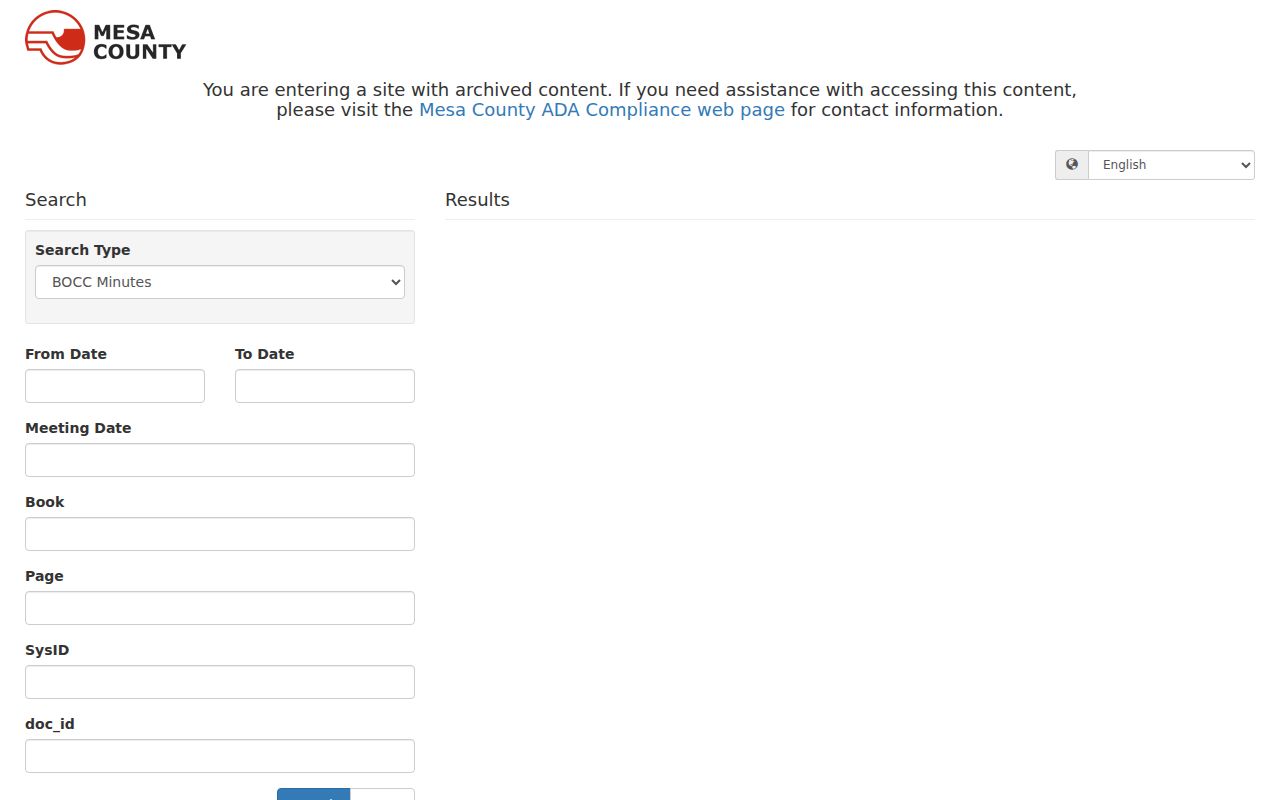Click the doc_id text field
Screen dimensions: 1280x800
[220, 756]
